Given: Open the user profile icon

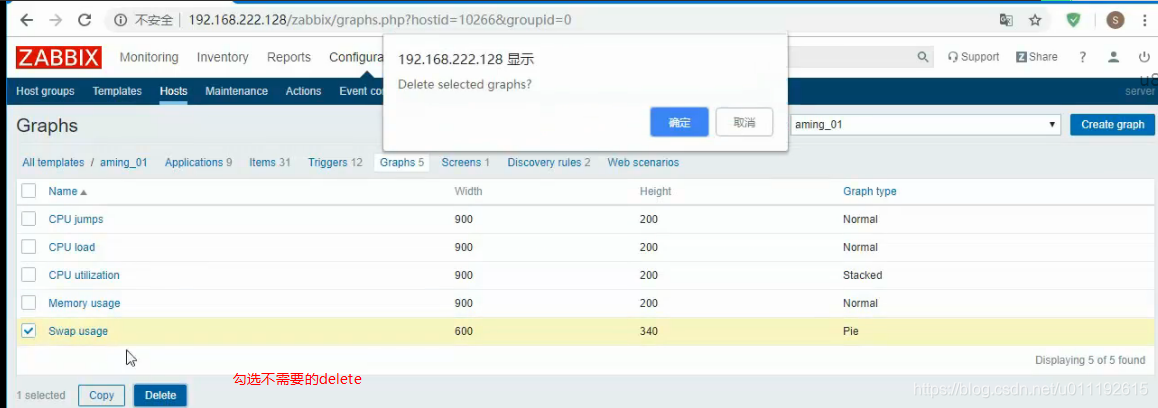Looking at the screenshot, I should pos(1114,57).
